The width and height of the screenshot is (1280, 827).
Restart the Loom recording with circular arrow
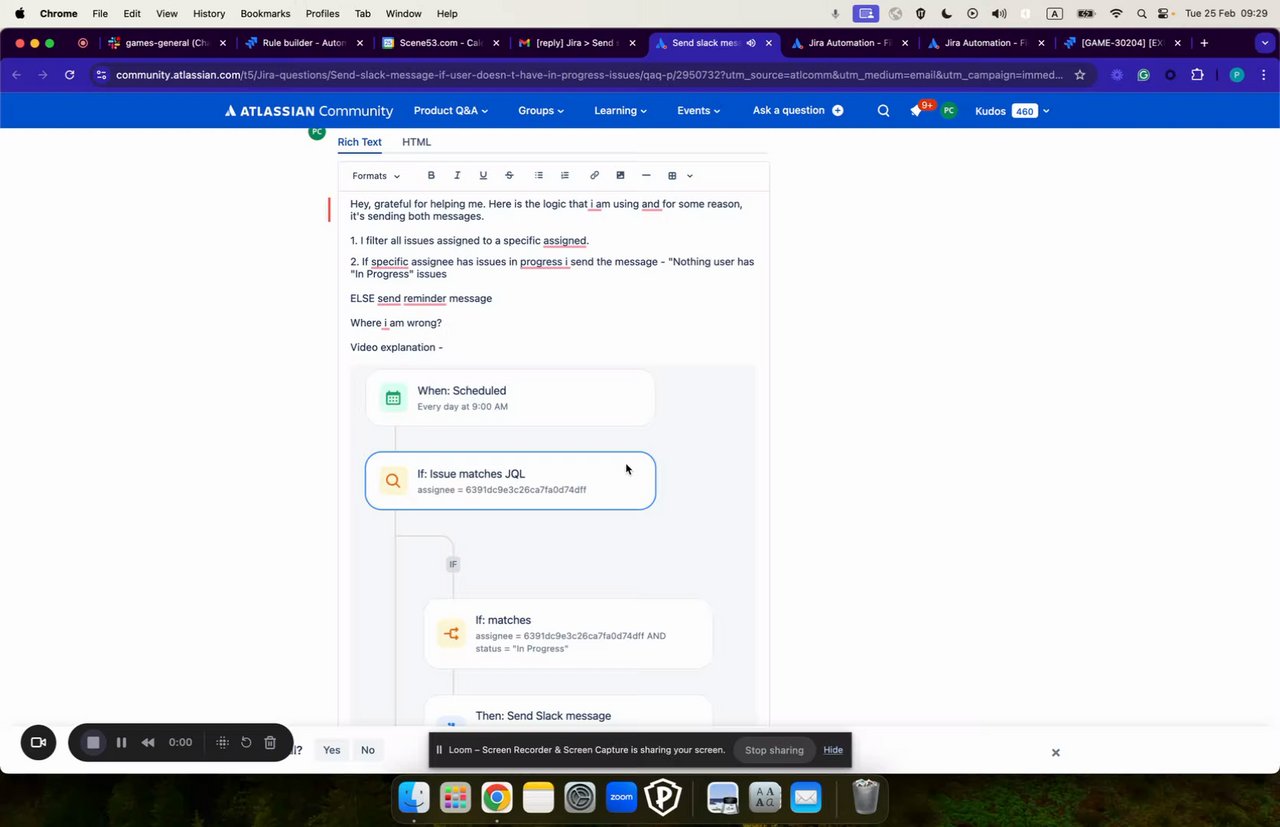point(246,742)
